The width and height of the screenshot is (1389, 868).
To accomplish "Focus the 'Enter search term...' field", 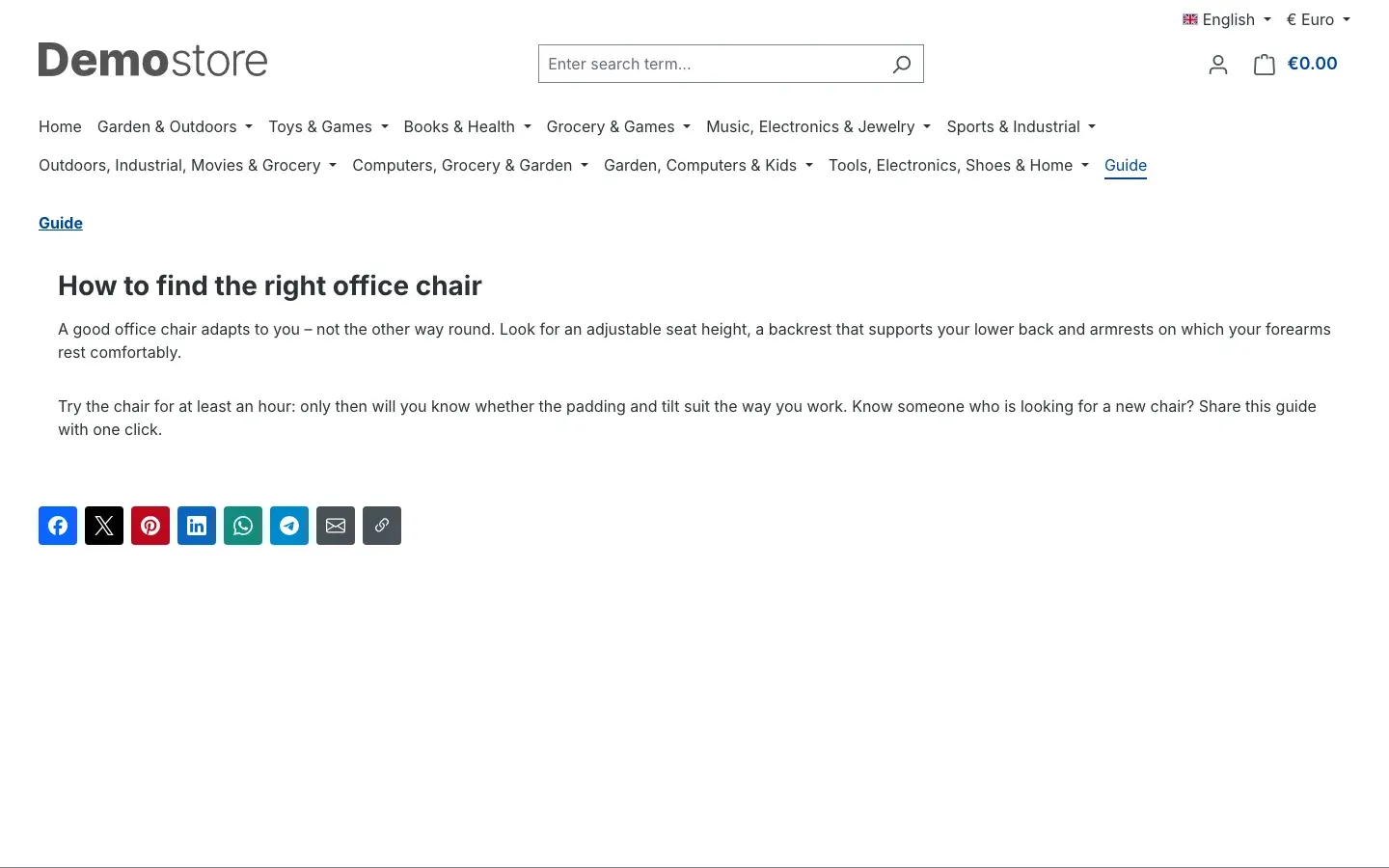I will (x=710, y=64).
